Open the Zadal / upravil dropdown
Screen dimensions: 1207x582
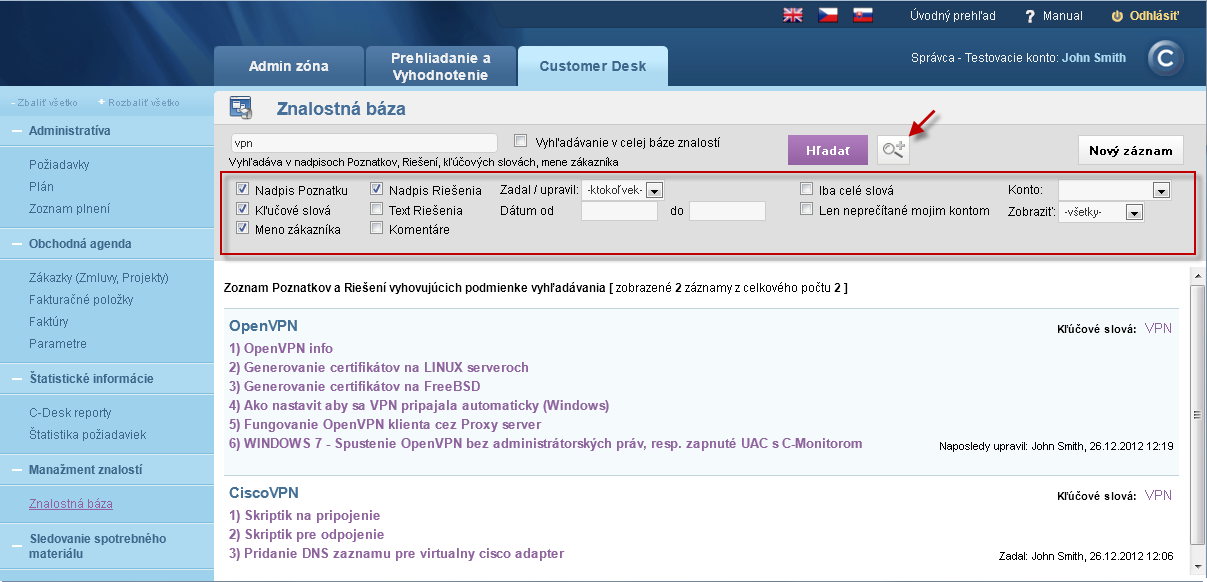pos(623,190)
